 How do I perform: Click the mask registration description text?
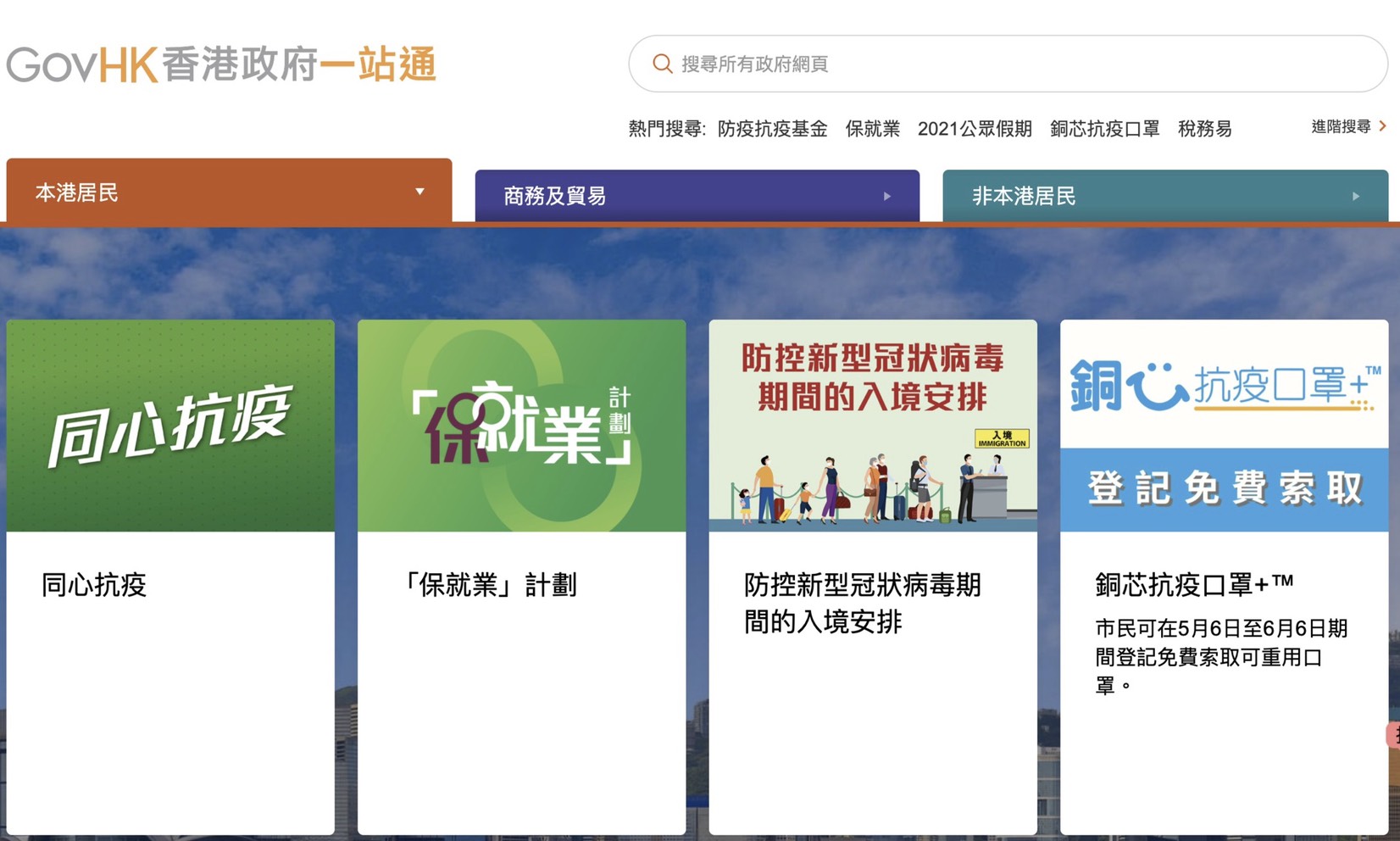point(1221,657)
